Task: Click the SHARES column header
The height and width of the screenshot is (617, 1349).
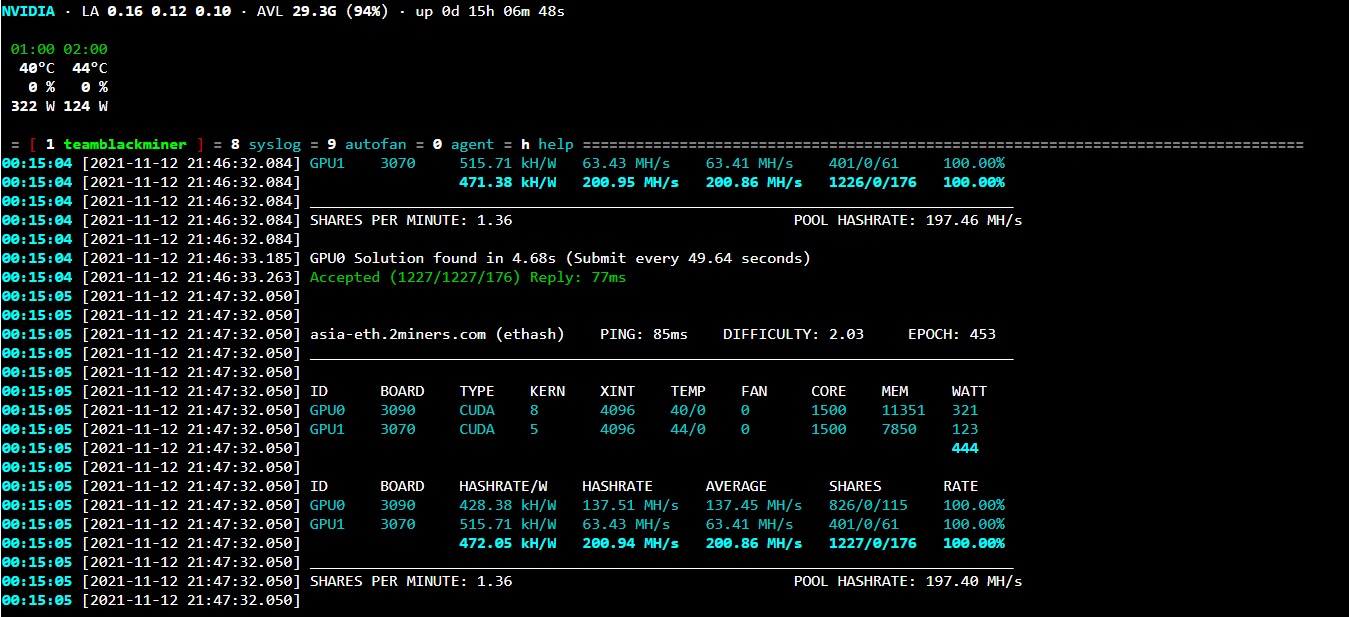Action: (x=855, y=486)
